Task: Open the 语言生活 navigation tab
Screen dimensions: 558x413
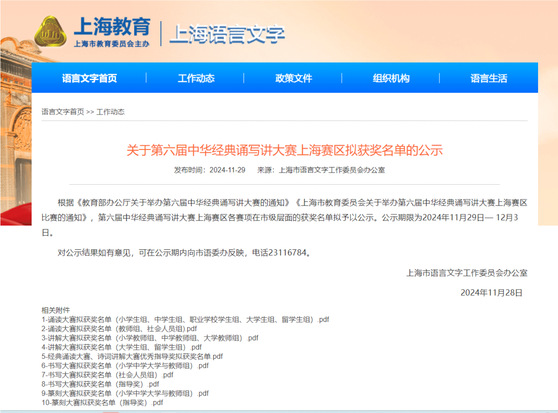Action: click(489, 78)
